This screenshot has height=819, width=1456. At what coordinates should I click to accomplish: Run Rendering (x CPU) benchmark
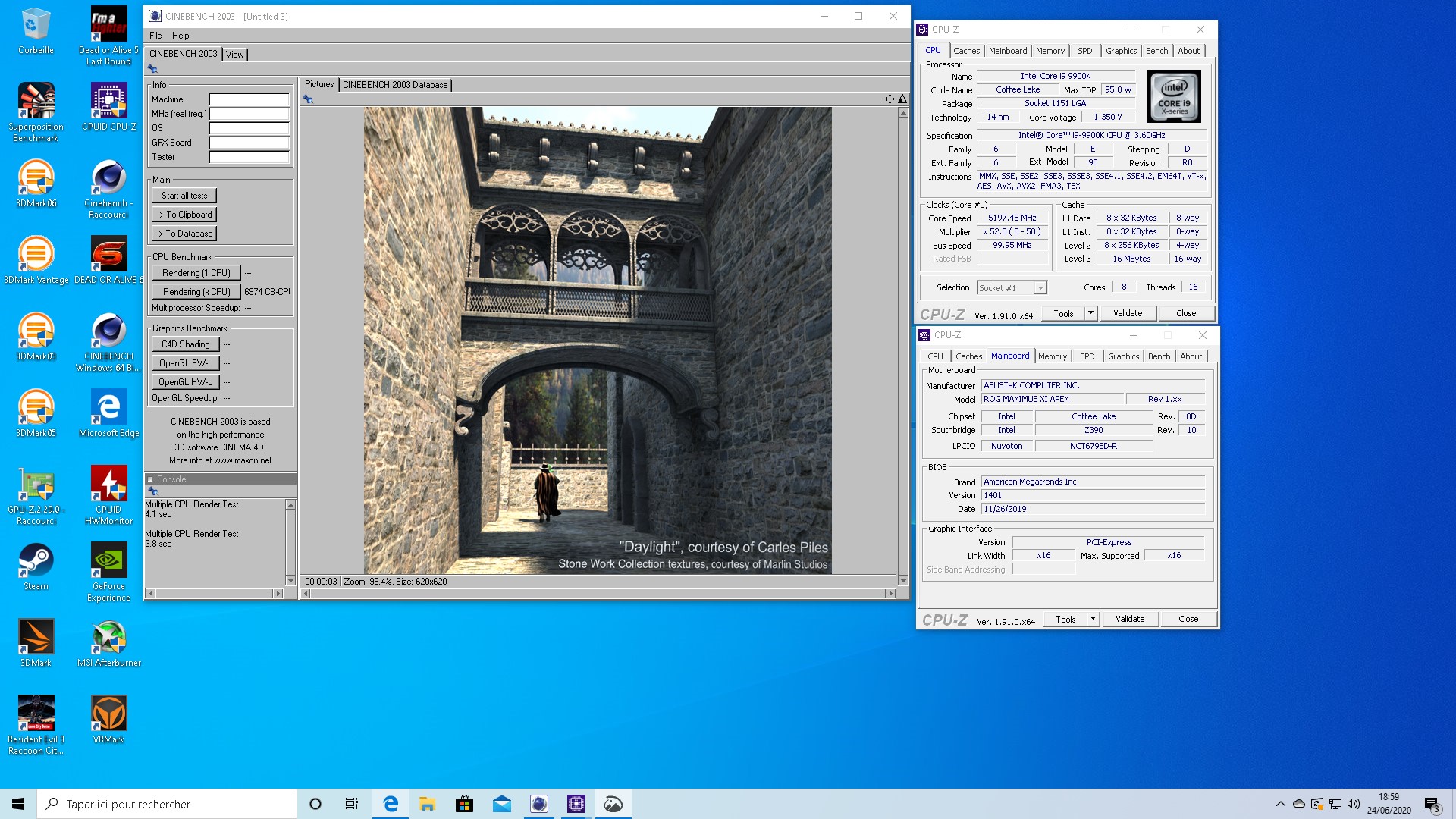tap(196, 292)
